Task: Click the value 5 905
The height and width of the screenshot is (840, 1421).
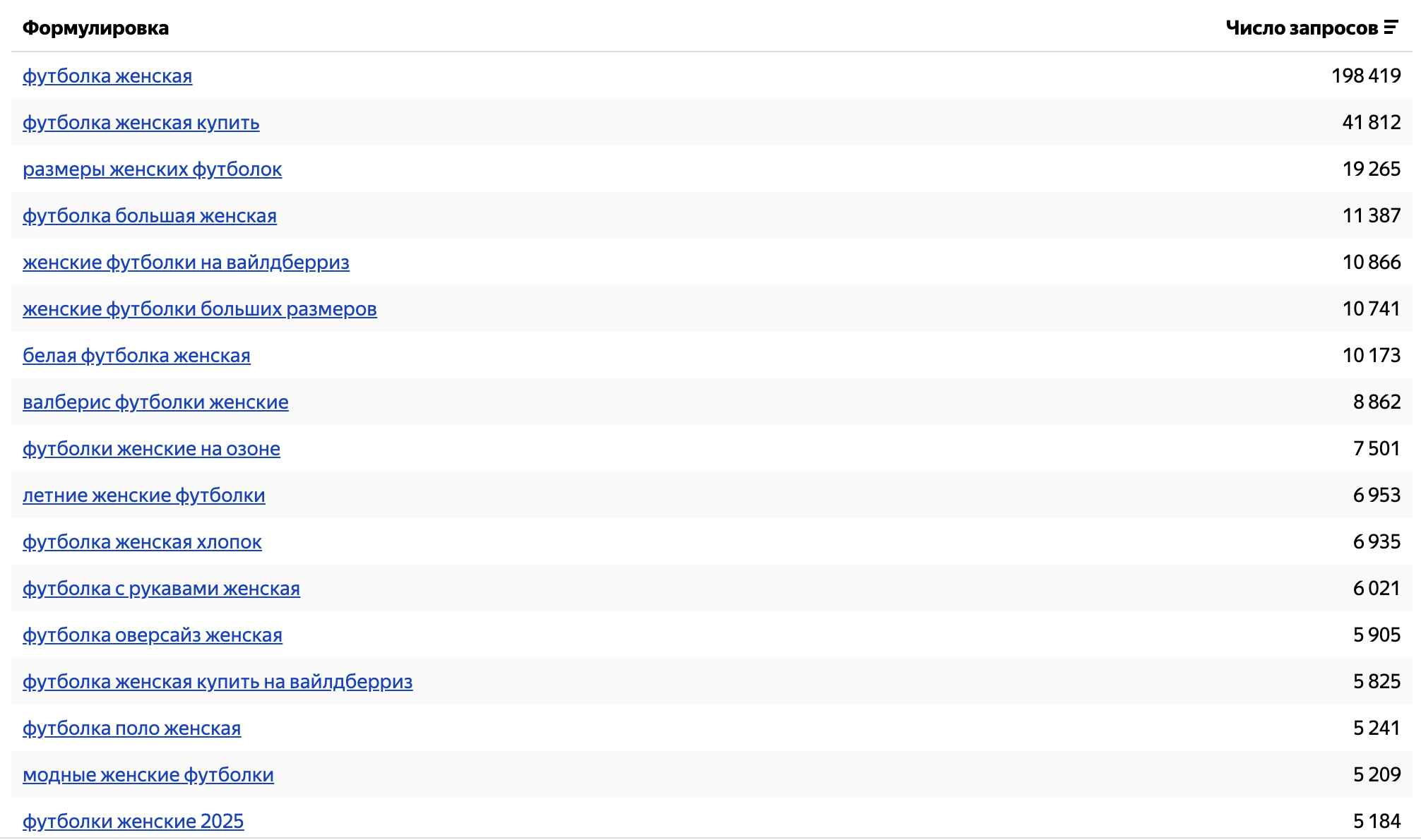Action: pyautogui.click(x=1377, y=635)
